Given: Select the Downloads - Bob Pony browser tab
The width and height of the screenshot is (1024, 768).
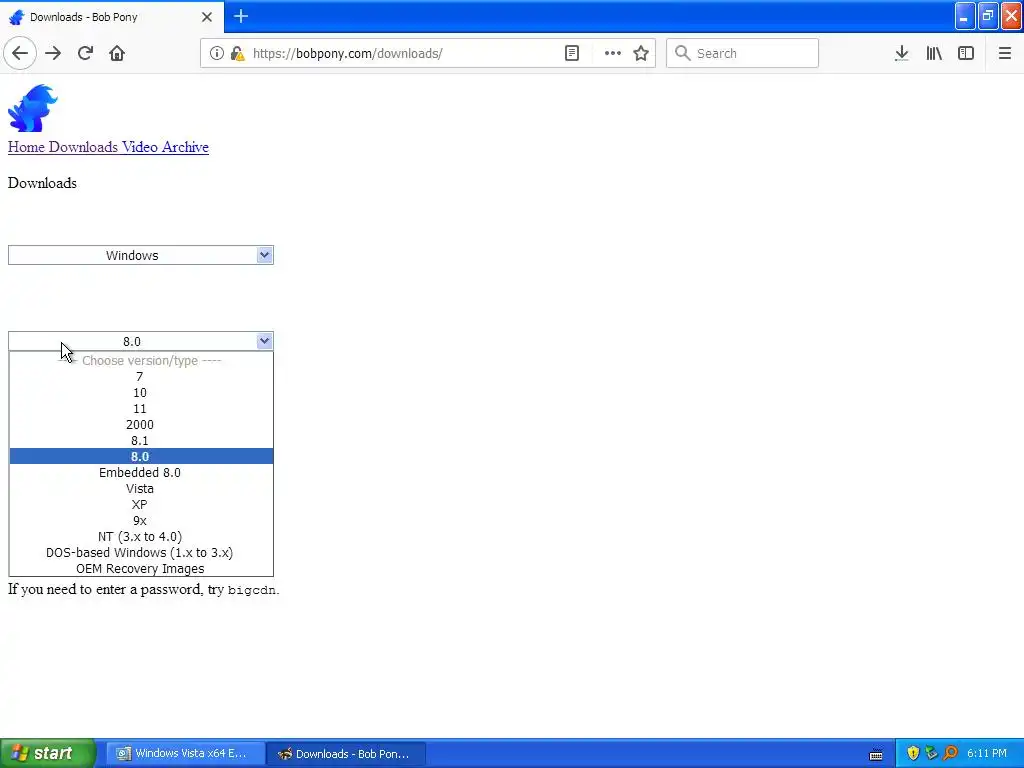Looking at the screenshot, I should [x=111, y=17].
